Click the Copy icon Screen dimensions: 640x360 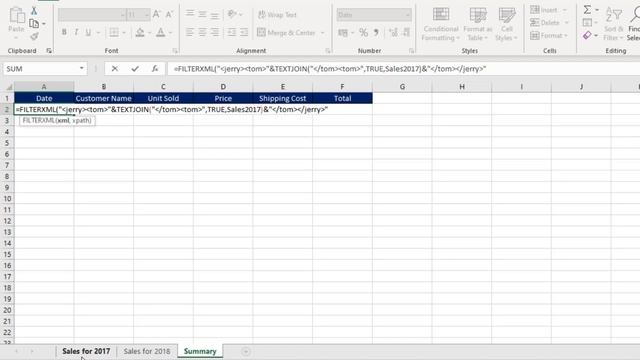pos(34,24)
